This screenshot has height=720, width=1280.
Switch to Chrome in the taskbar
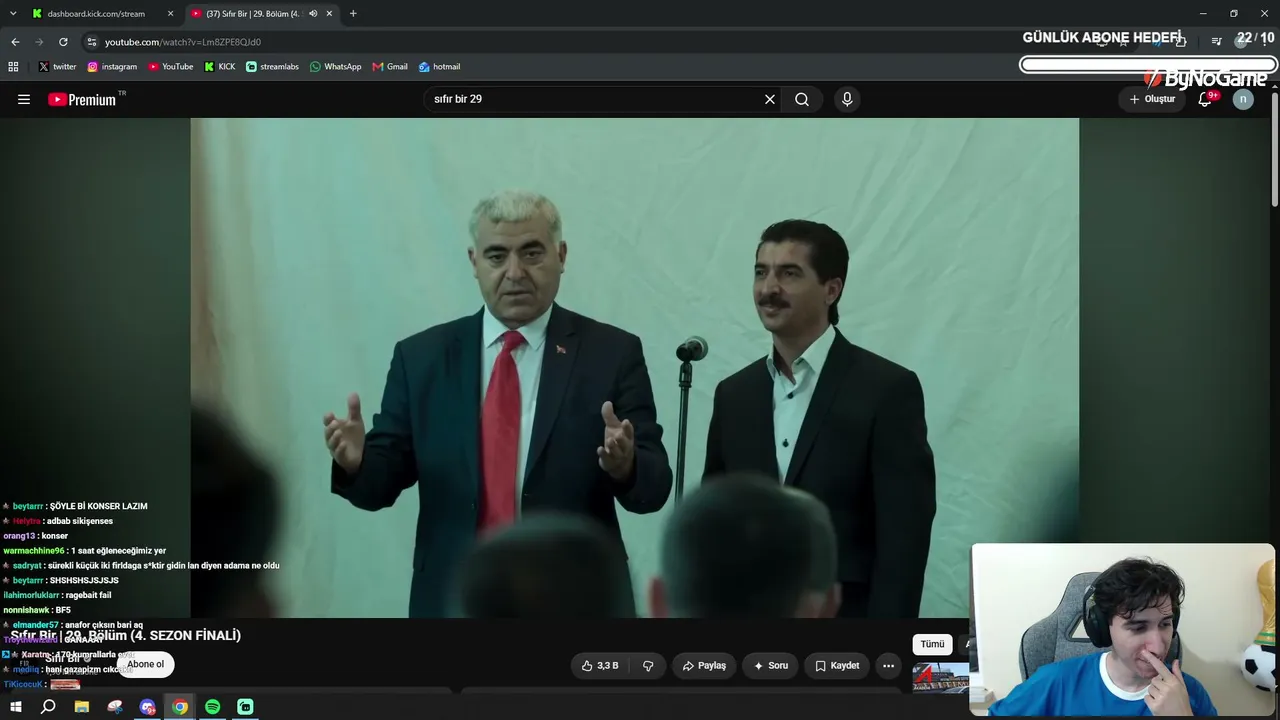tap(180, 707)
